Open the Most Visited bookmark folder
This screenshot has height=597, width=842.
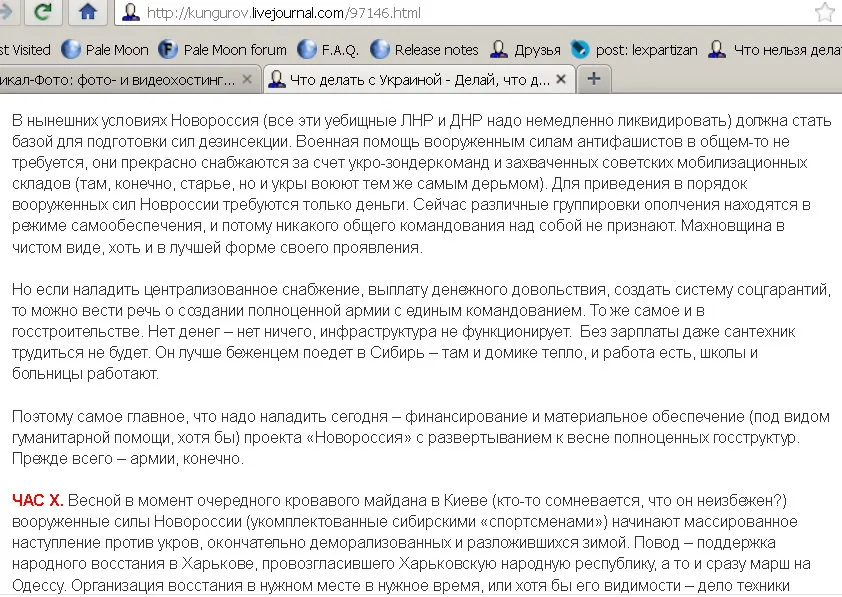click(25, 50)
